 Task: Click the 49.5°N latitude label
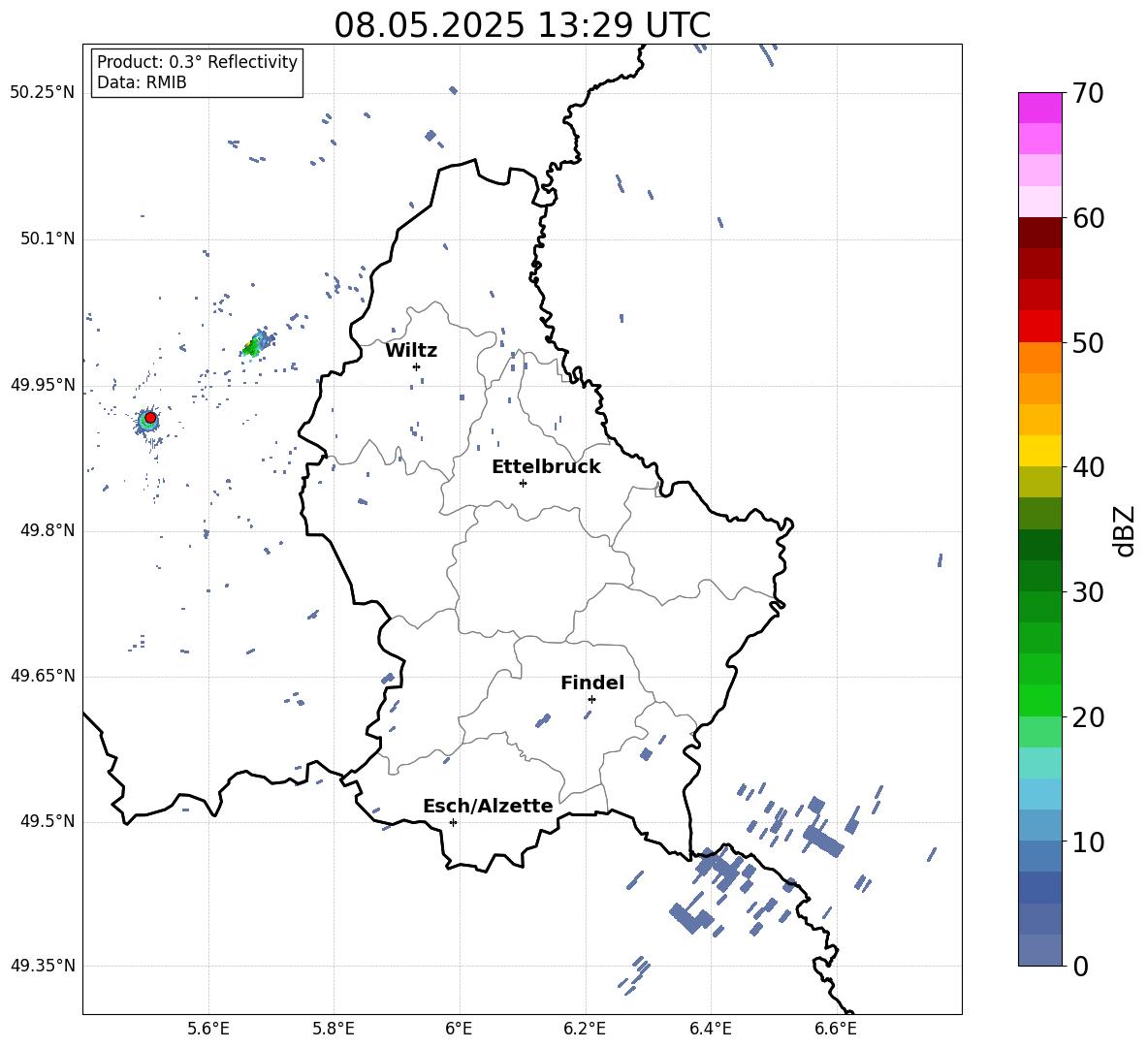coord(47,821)
